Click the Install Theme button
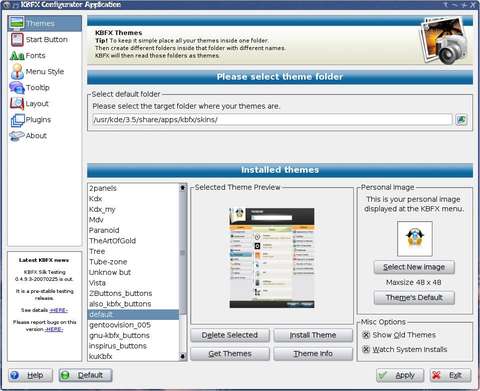Image resolution: width=480 pixels, height=391 pixels. pyautogui.click(x=313, y=335)
